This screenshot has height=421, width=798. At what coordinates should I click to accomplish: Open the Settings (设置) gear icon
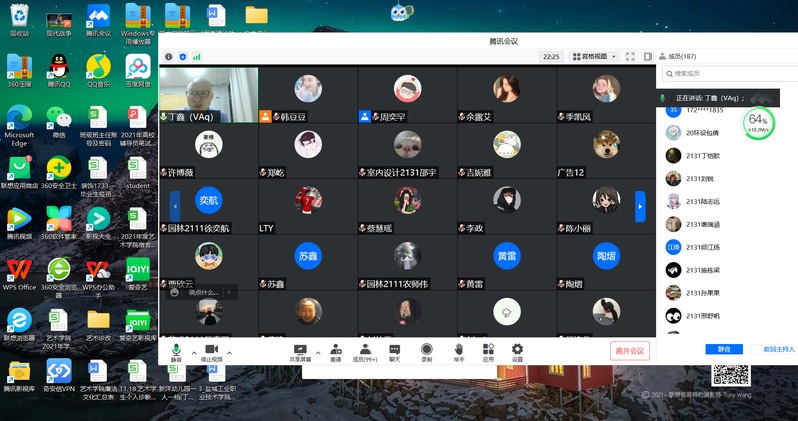[x=517, y=351]
